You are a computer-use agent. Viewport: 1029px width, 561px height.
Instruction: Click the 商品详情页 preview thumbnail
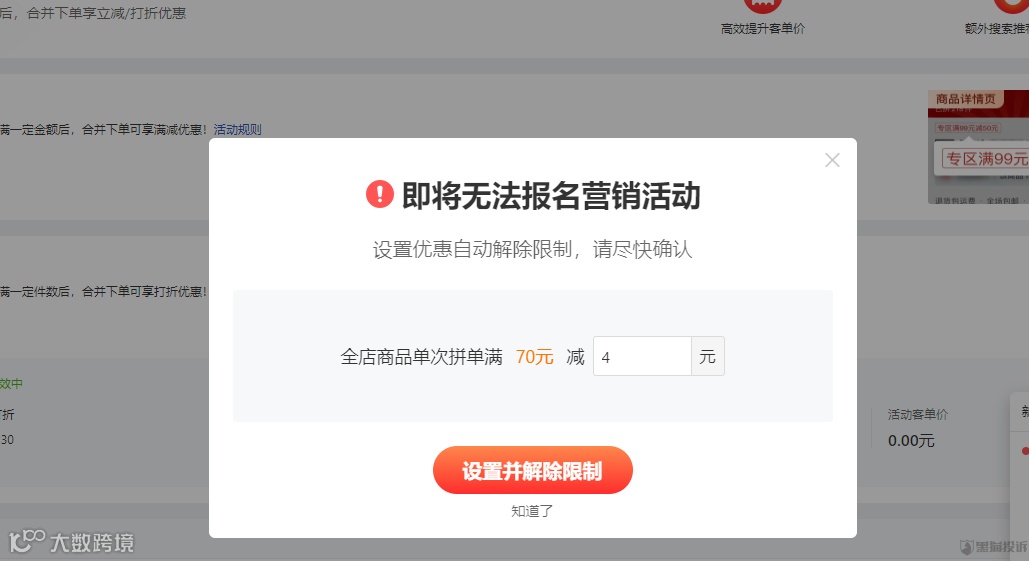pos(978,146)
